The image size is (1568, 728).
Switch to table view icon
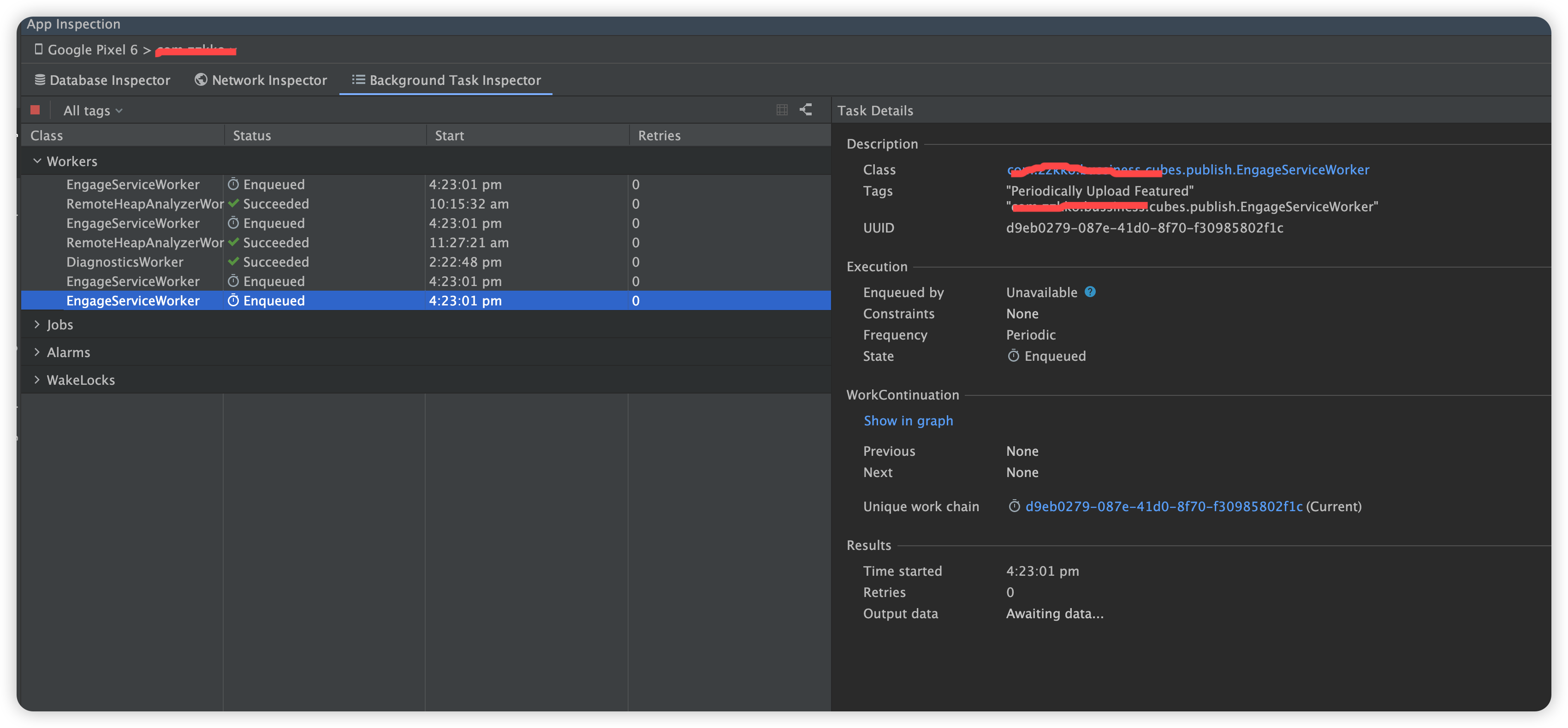coord(782,110)
